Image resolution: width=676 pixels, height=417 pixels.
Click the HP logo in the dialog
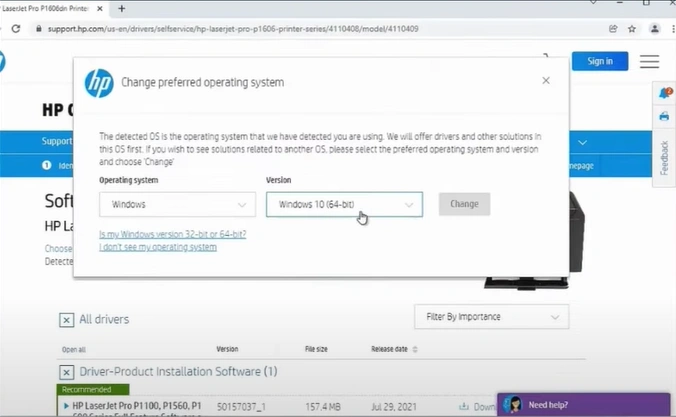[x=99, y=82]
